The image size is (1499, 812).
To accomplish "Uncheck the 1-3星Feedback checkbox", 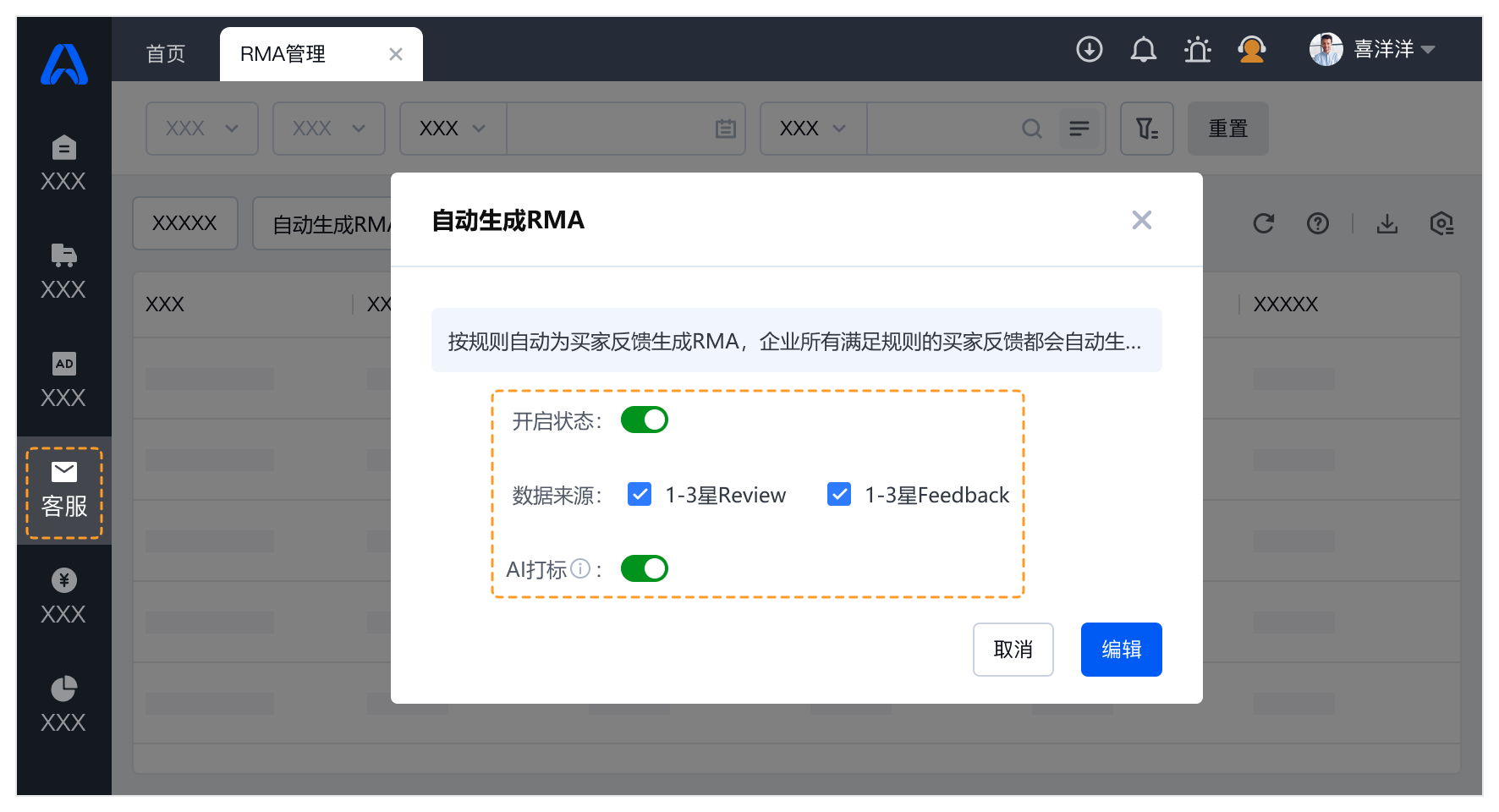I will pyautogui.click(x=839, y=494).
